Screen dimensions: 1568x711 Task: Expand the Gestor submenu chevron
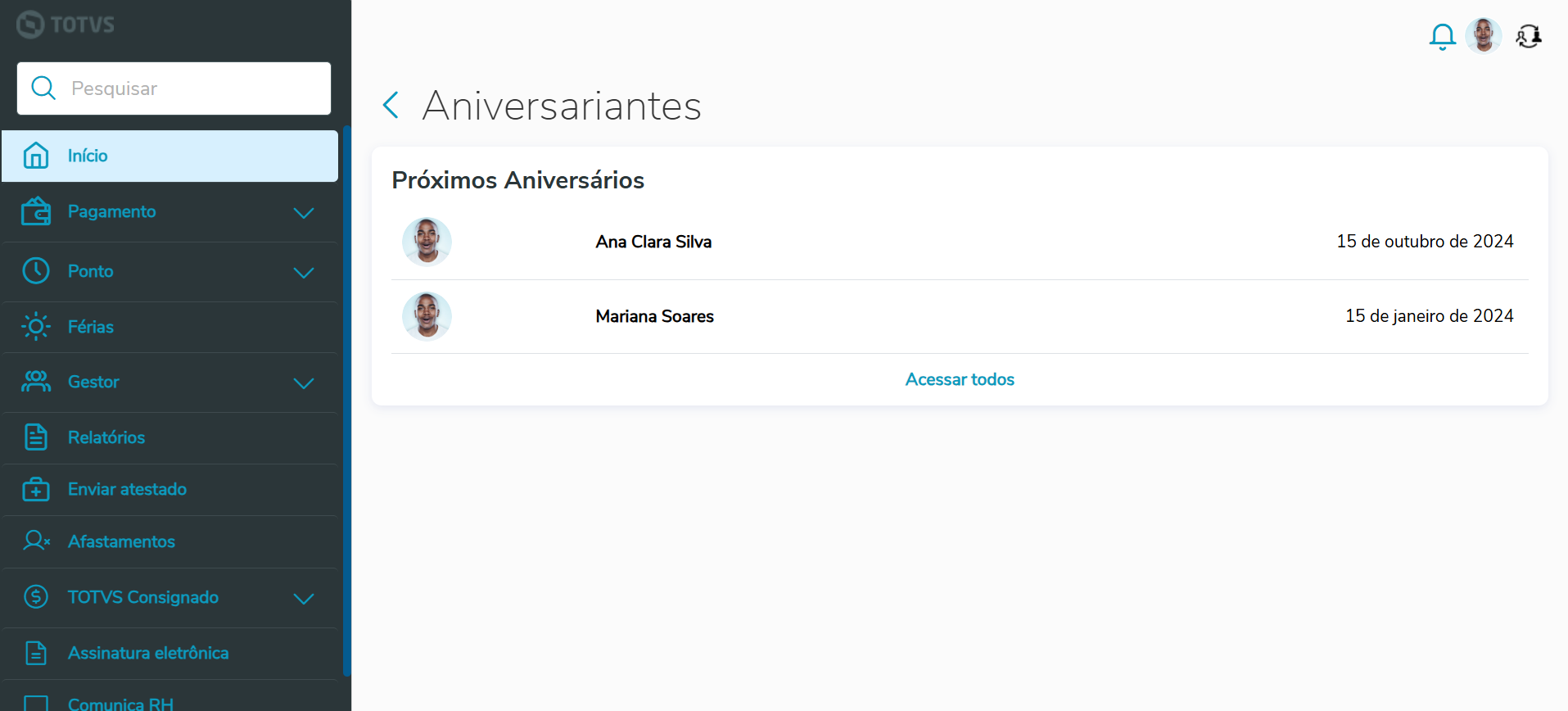[x=304, y=383]
